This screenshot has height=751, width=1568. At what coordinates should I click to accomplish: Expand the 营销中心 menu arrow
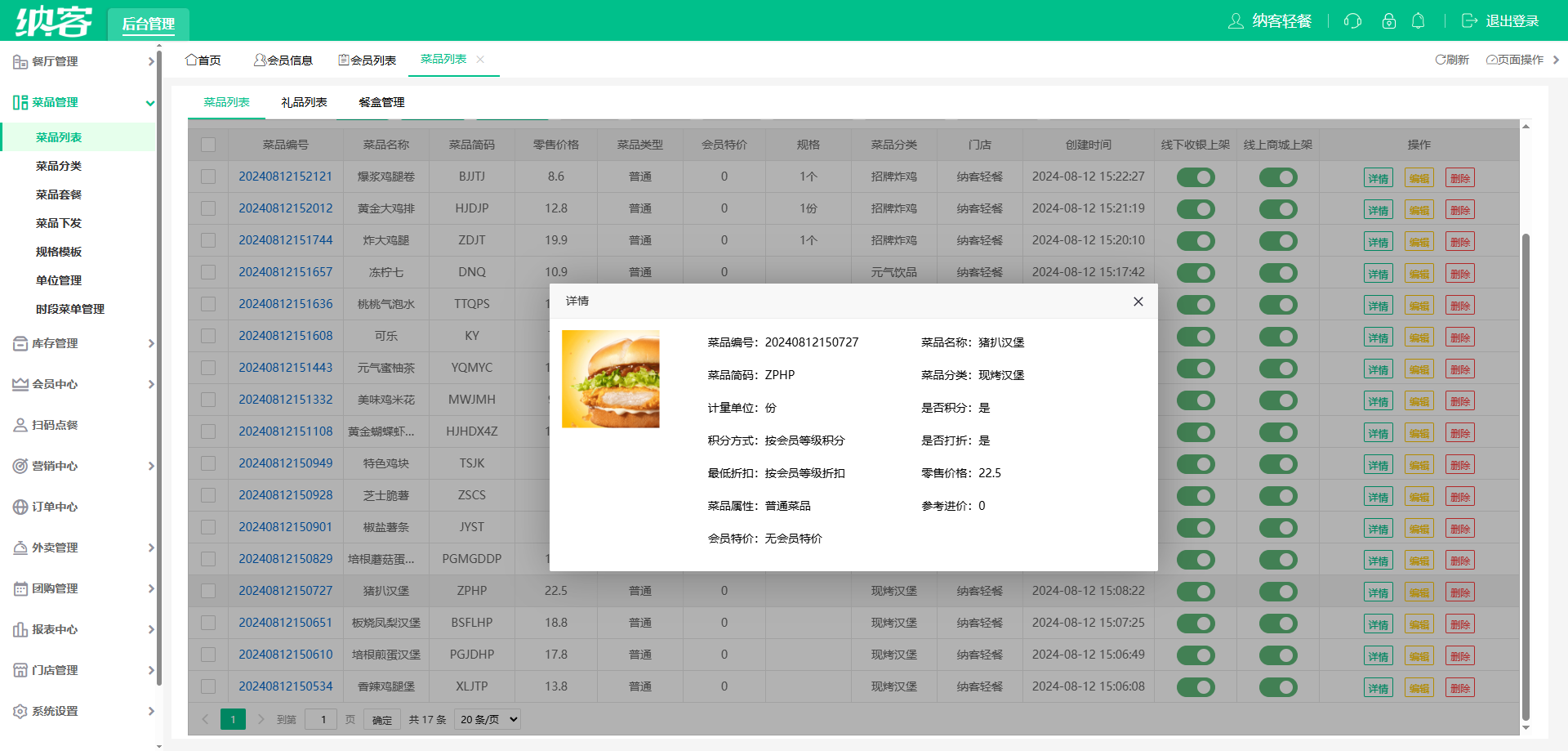[150, 466]
